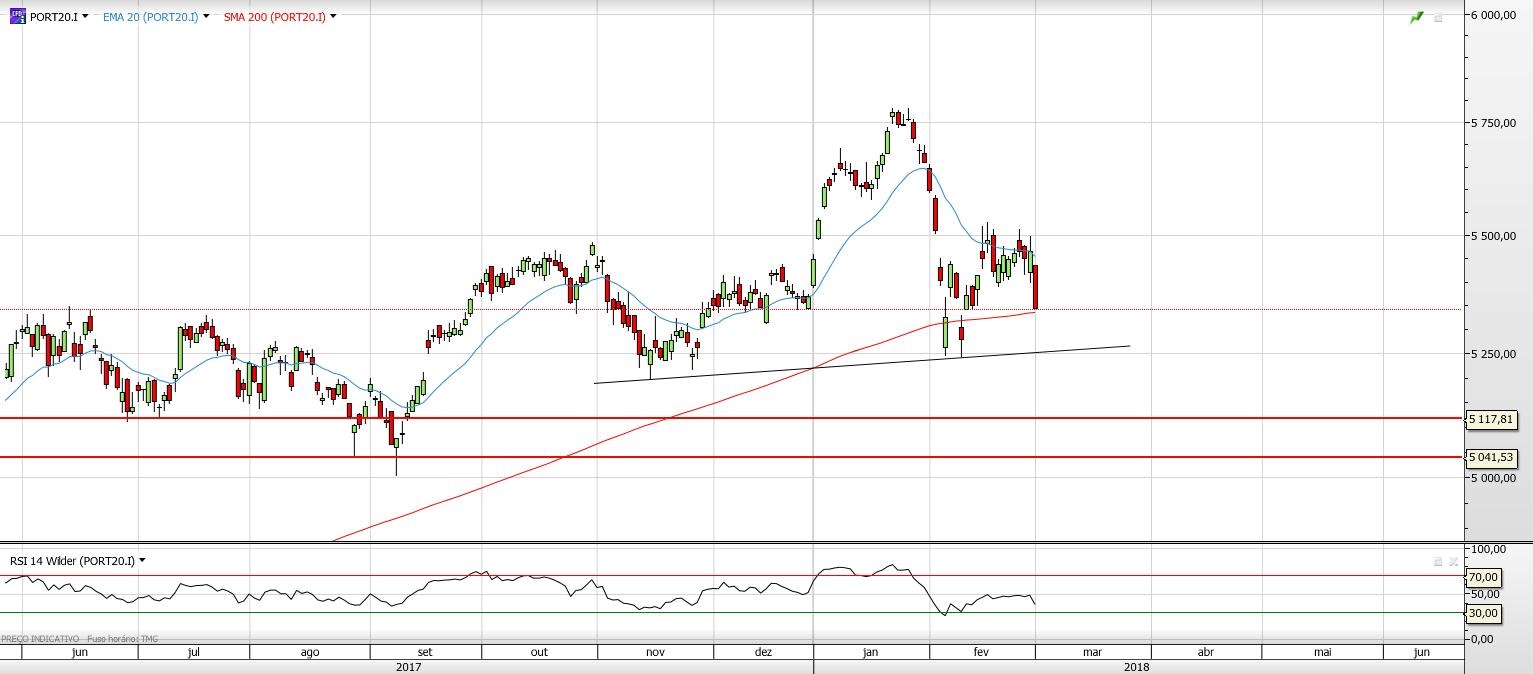Click the 30,00 RSI oversold level label
This screenshot has width=1533, height=674.
point(1483,613)
